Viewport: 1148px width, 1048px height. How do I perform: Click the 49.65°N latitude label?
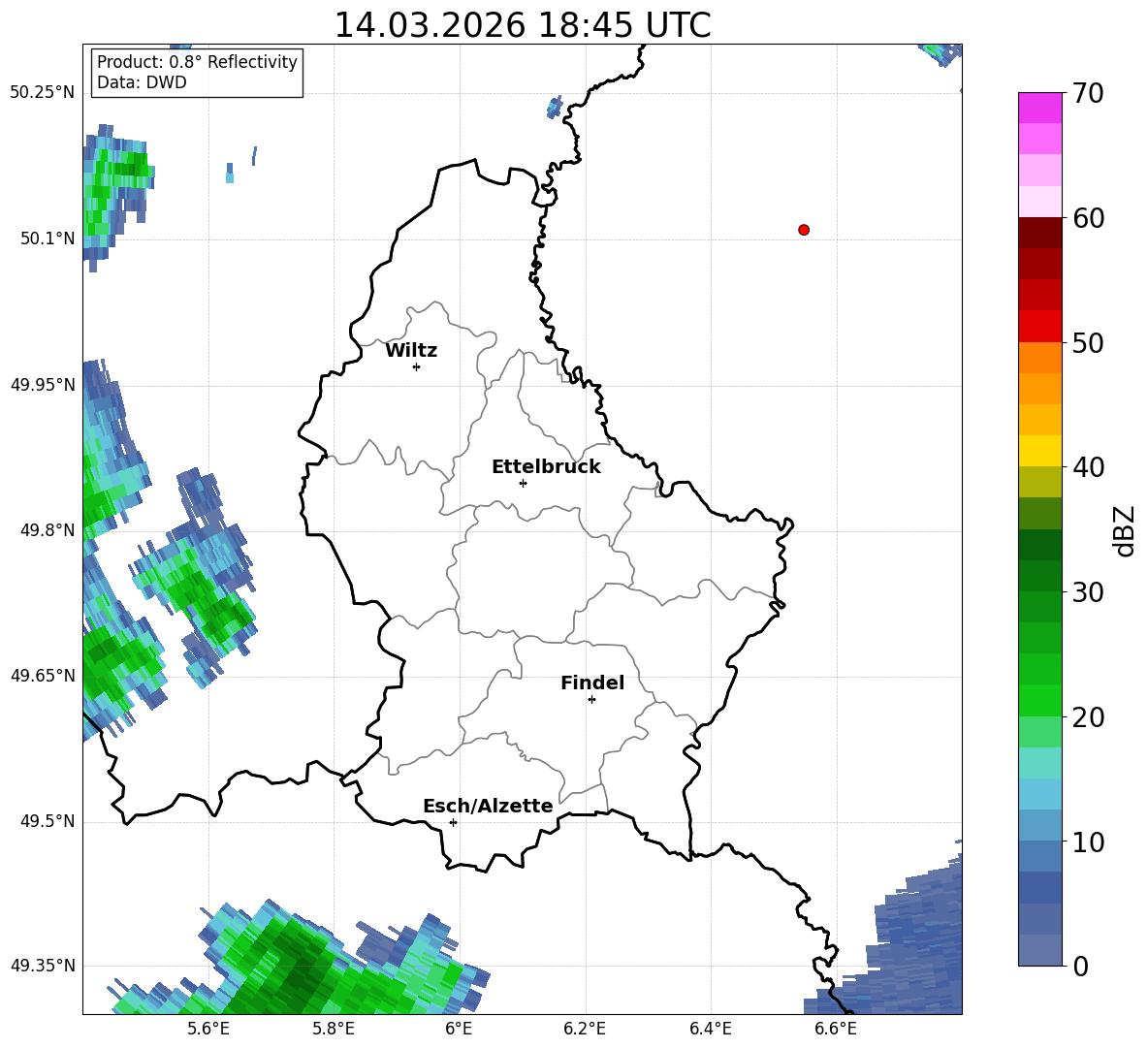click(x=43, y=676)
